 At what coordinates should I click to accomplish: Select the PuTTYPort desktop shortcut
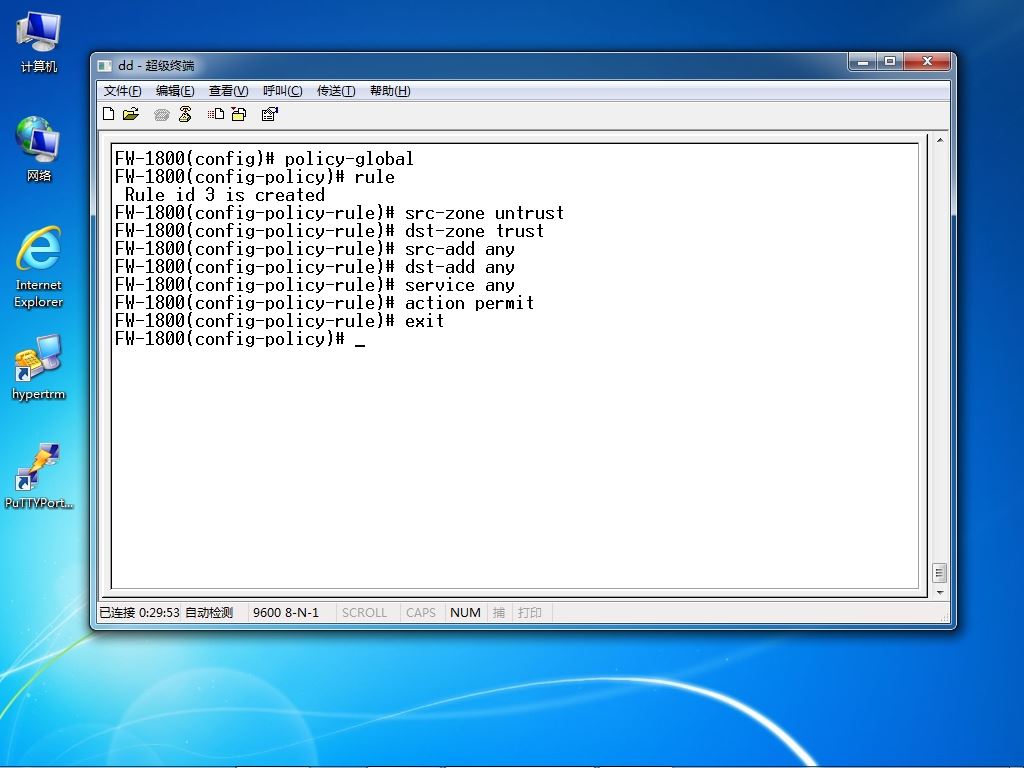click(x=39, y=476)
